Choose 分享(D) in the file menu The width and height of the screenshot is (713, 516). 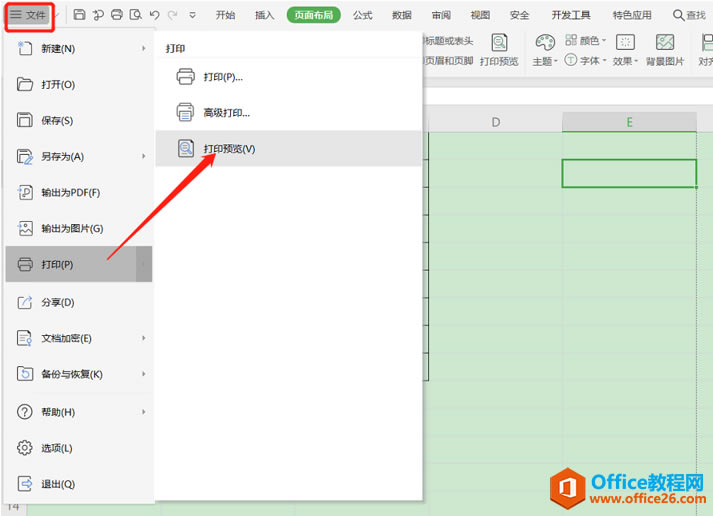(79, 302)
